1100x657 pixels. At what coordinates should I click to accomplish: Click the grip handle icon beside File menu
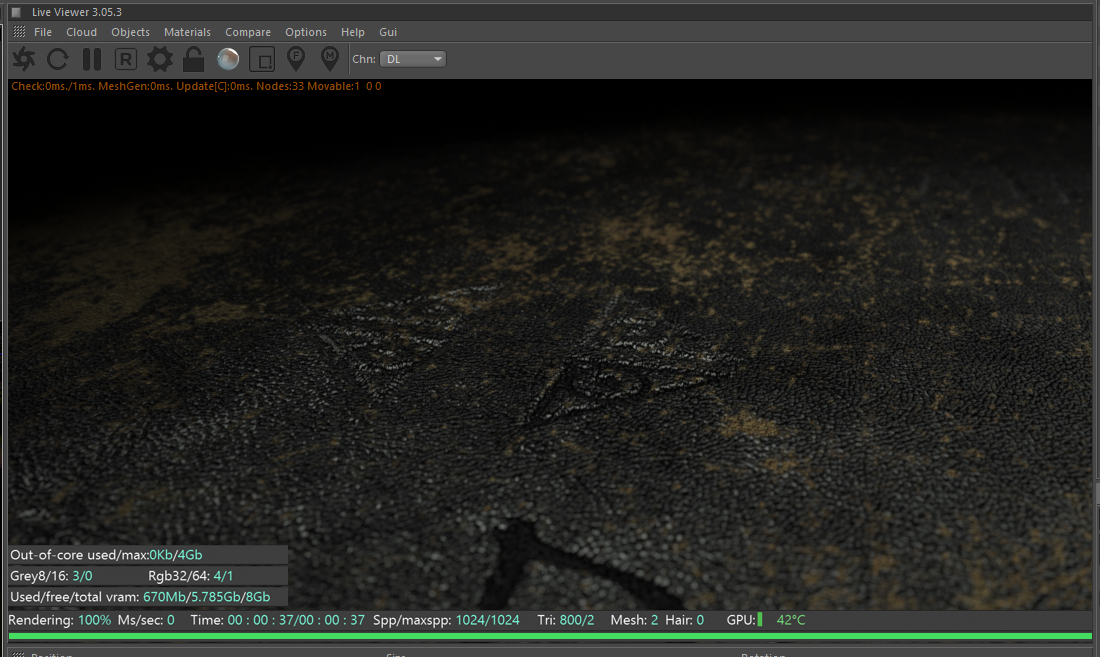pos(19,32)
